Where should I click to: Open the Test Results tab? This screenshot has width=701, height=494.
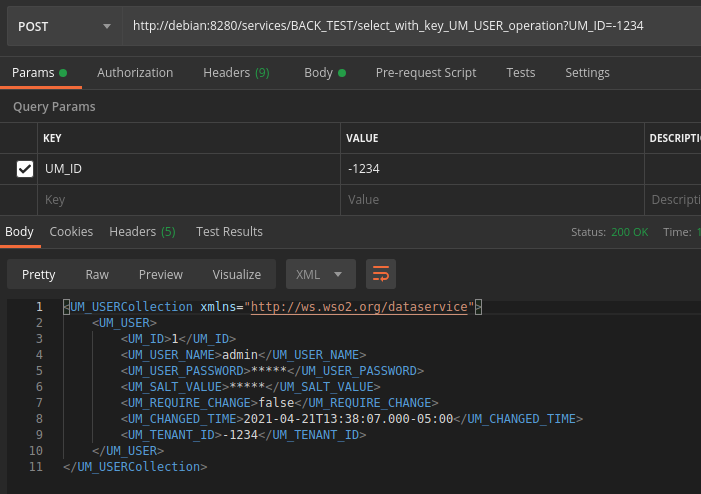(229, 232)
